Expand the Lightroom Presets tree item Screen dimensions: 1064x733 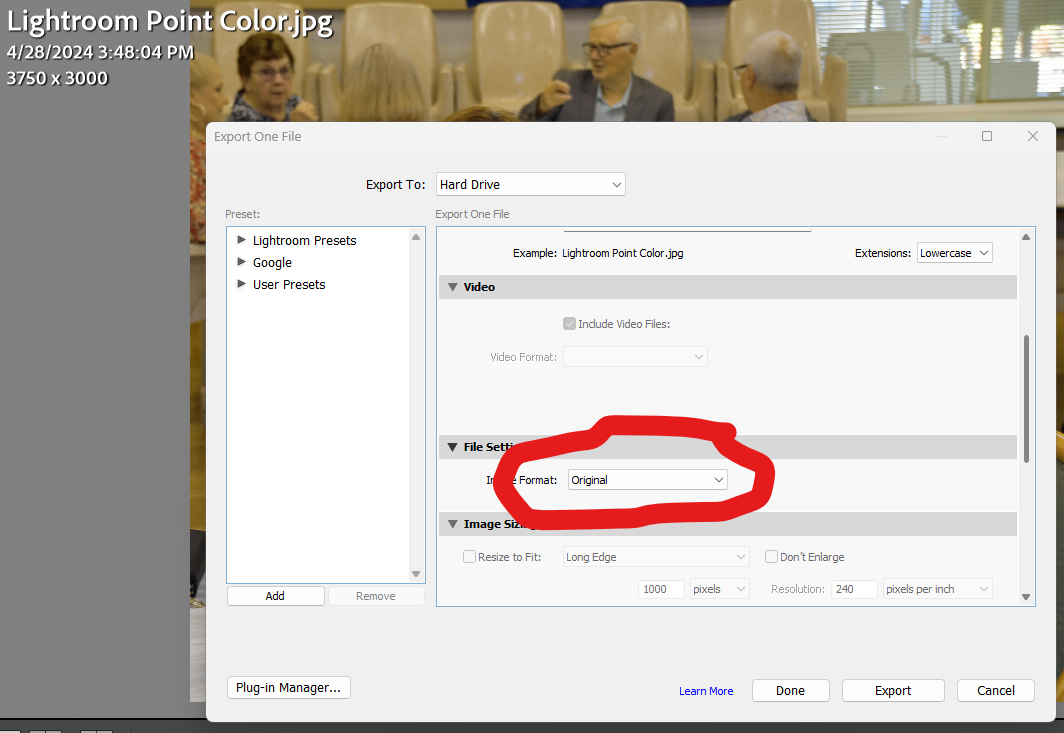point(240,240)
